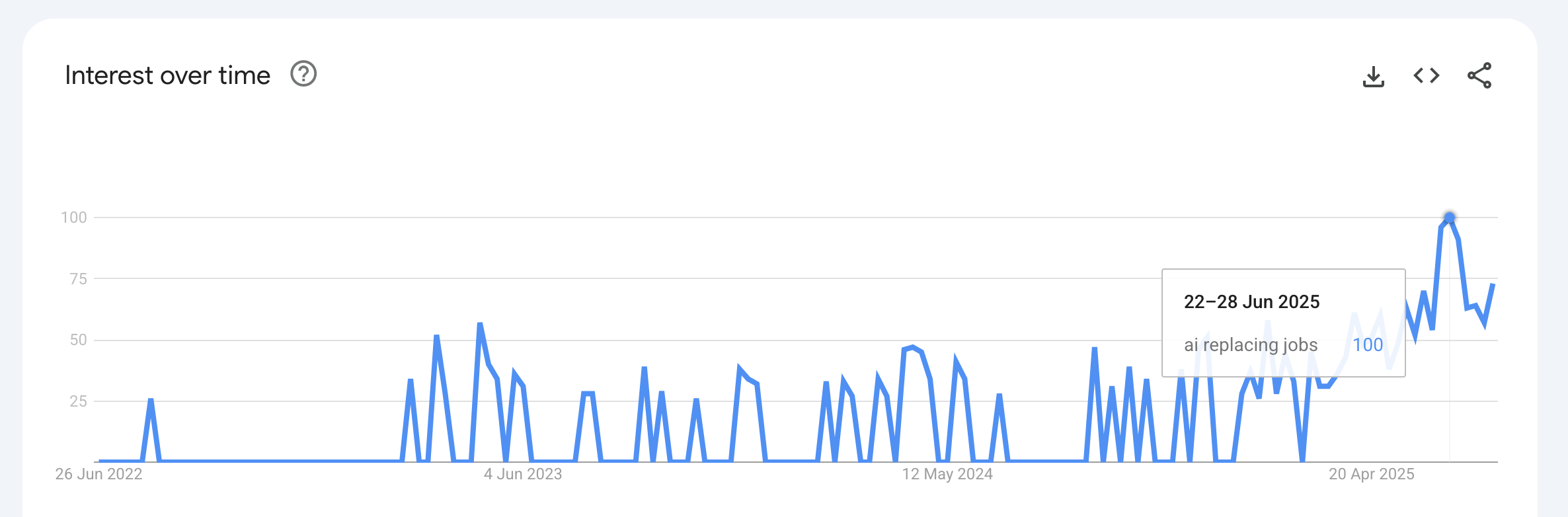Image resolution: width=1568 pixels, height=517 pixels.
Task: Click the blue 100 value in tooltip
Action: tap(1367, 345)
